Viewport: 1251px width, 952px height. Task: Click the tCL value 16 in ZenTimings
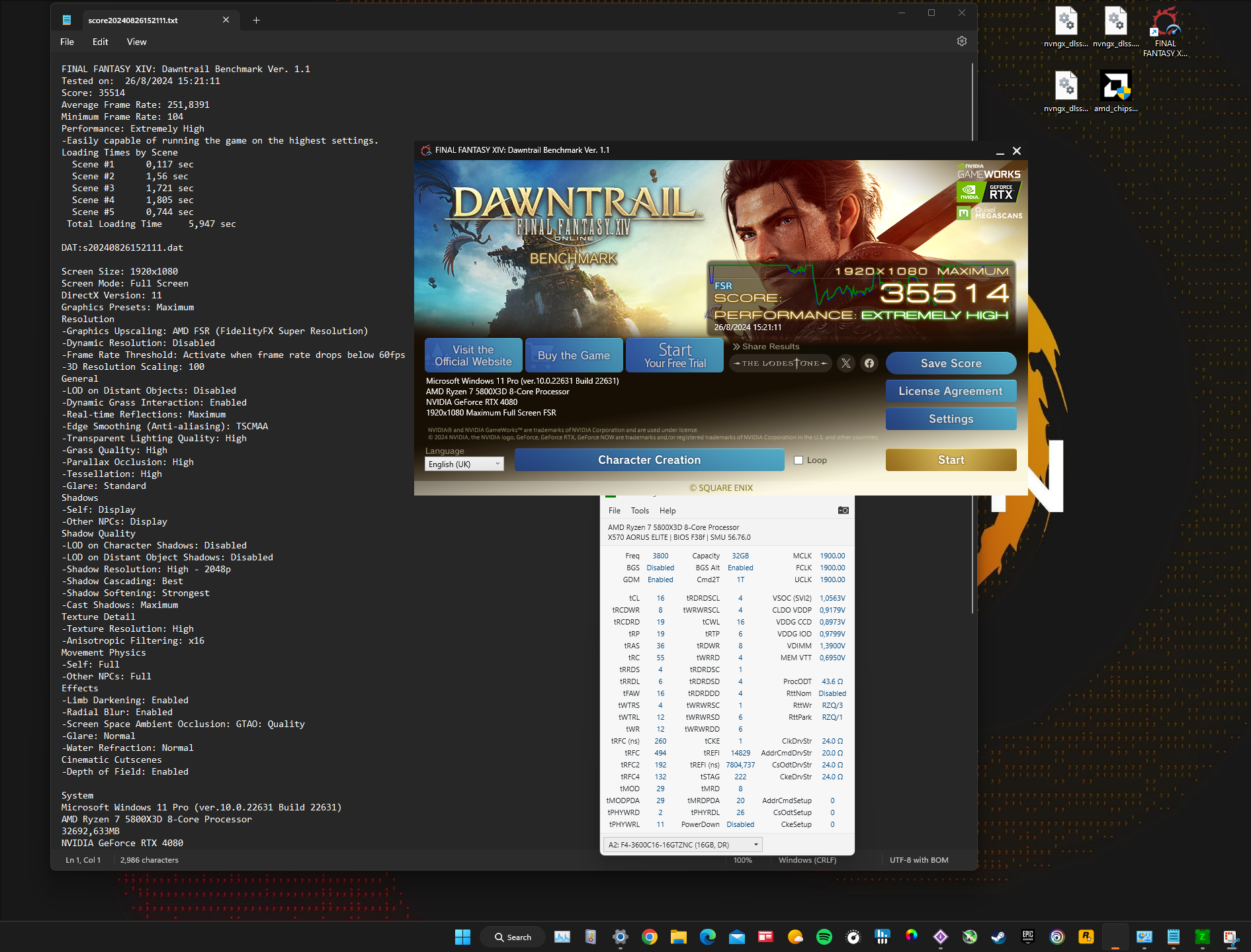coord(660,598)
